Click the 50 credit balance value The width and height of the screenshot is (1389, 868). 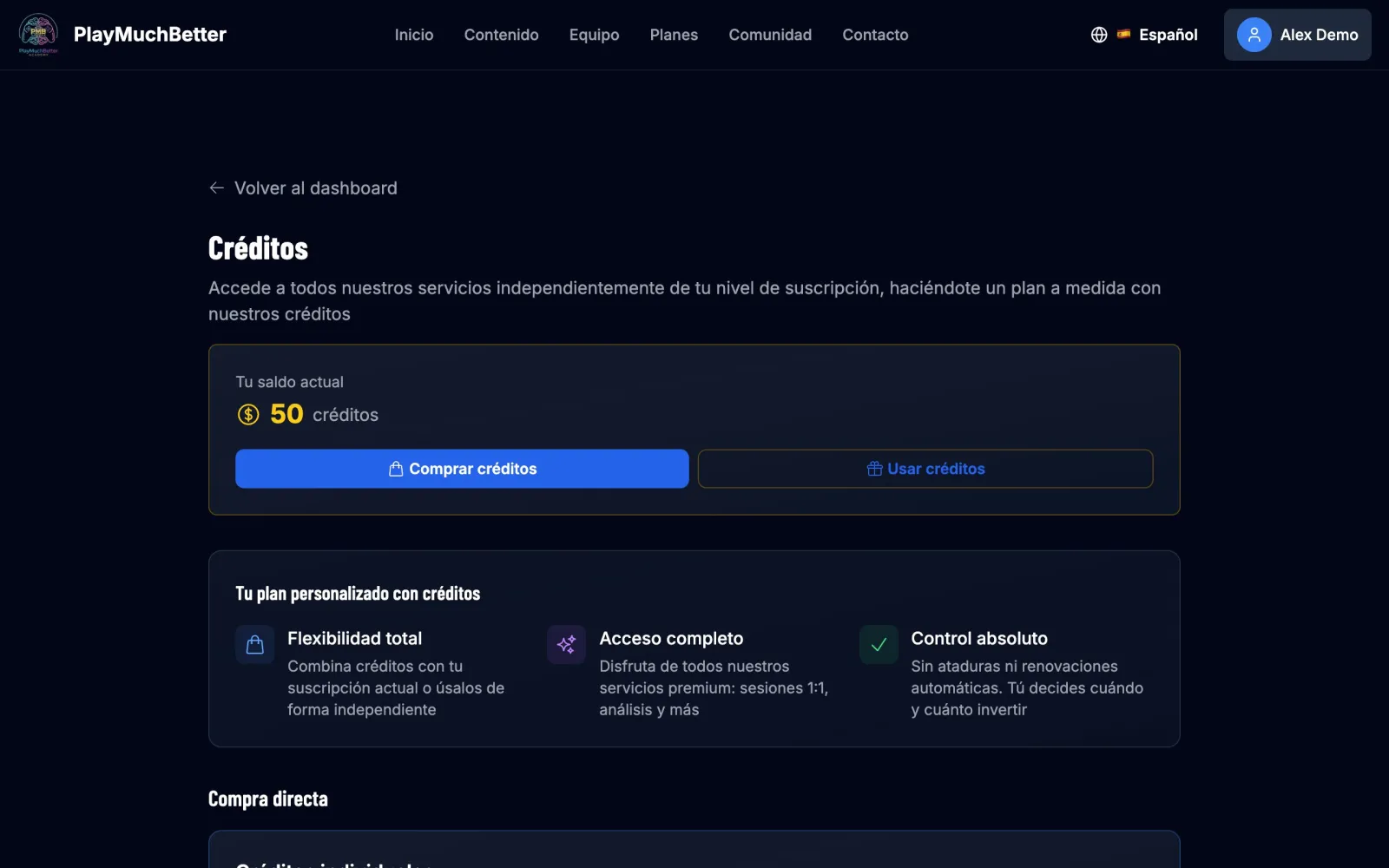pos(286,414)
